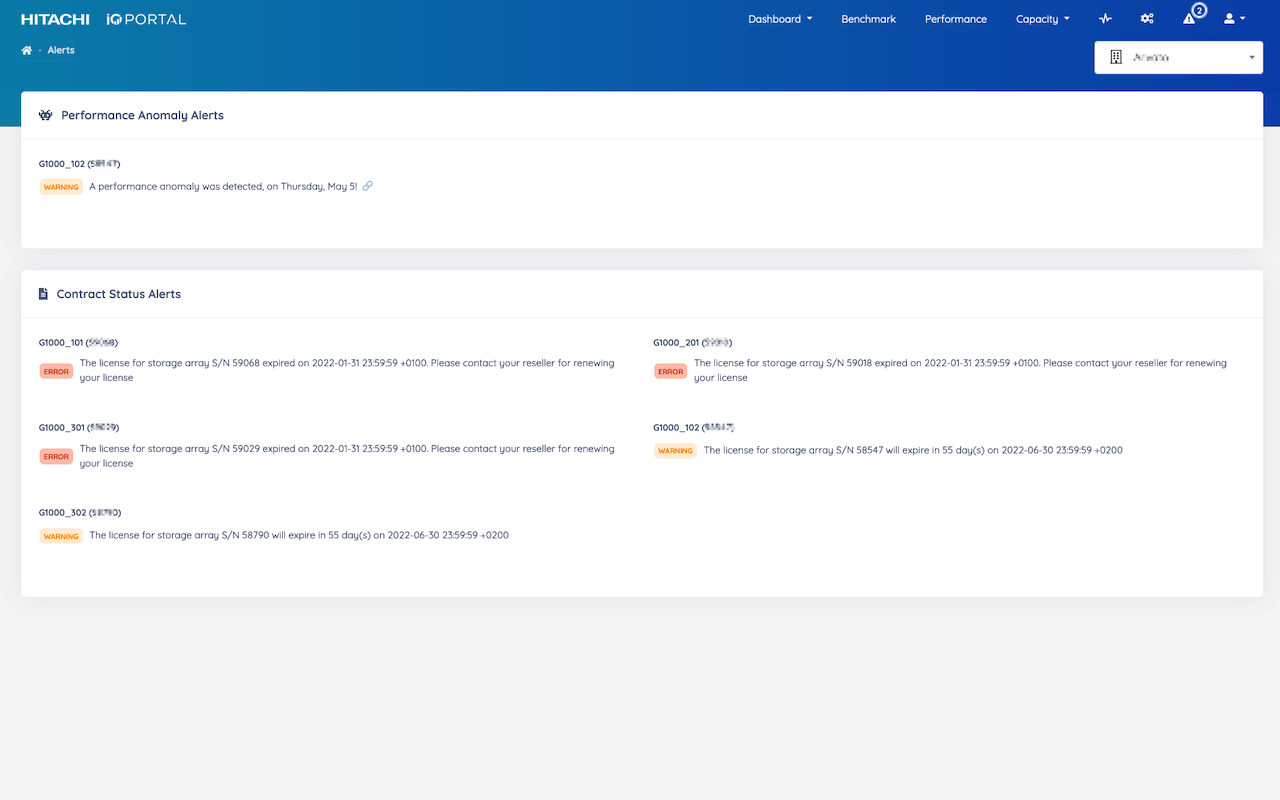Open alerts bell with 2 badge
The height and width of the screenshot is (800, 1280).
[x=1190, y=18]
